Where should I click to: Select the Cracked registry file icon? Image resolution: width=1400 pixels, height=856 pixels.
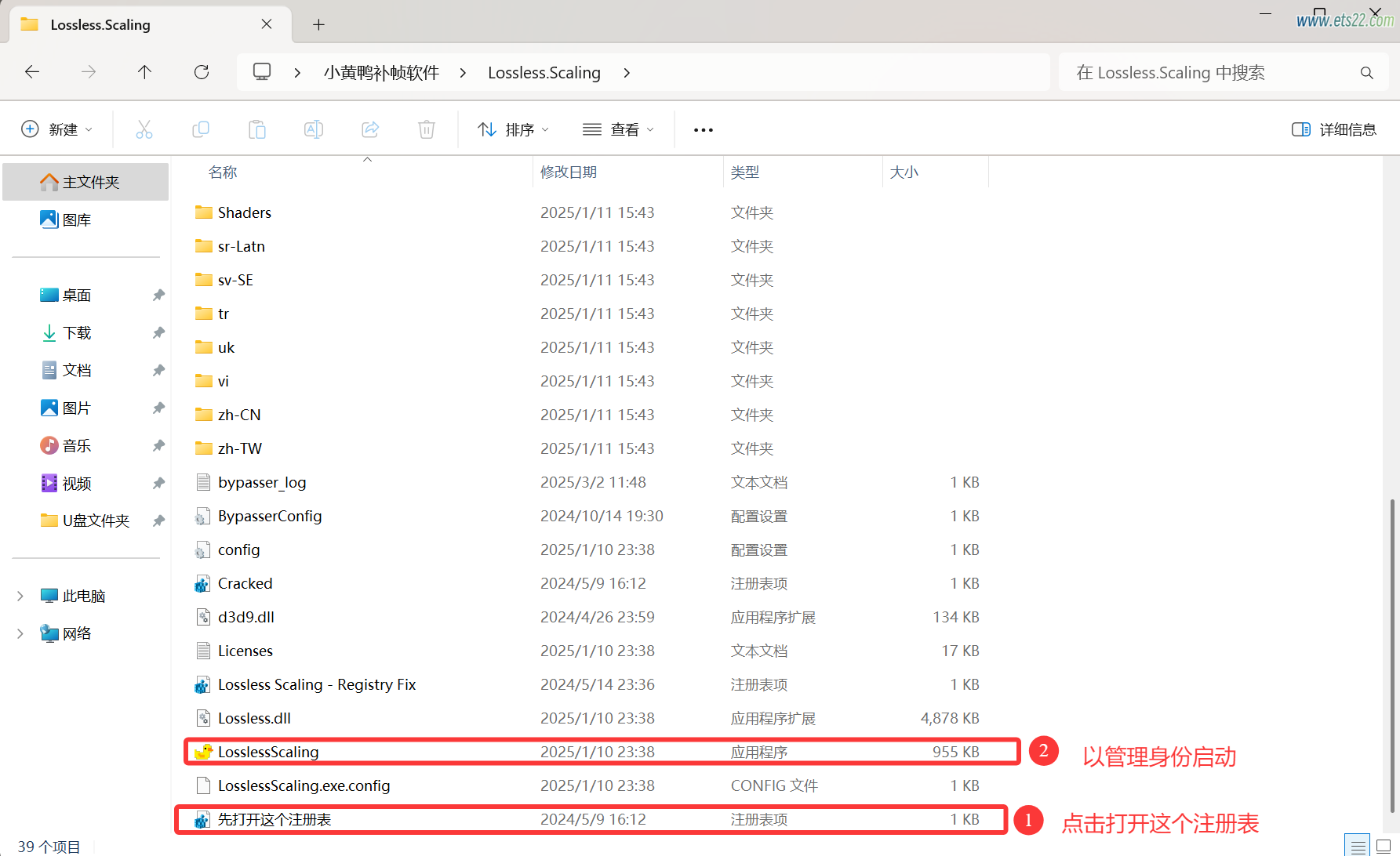pyautogui.click(x=202, y=583)
